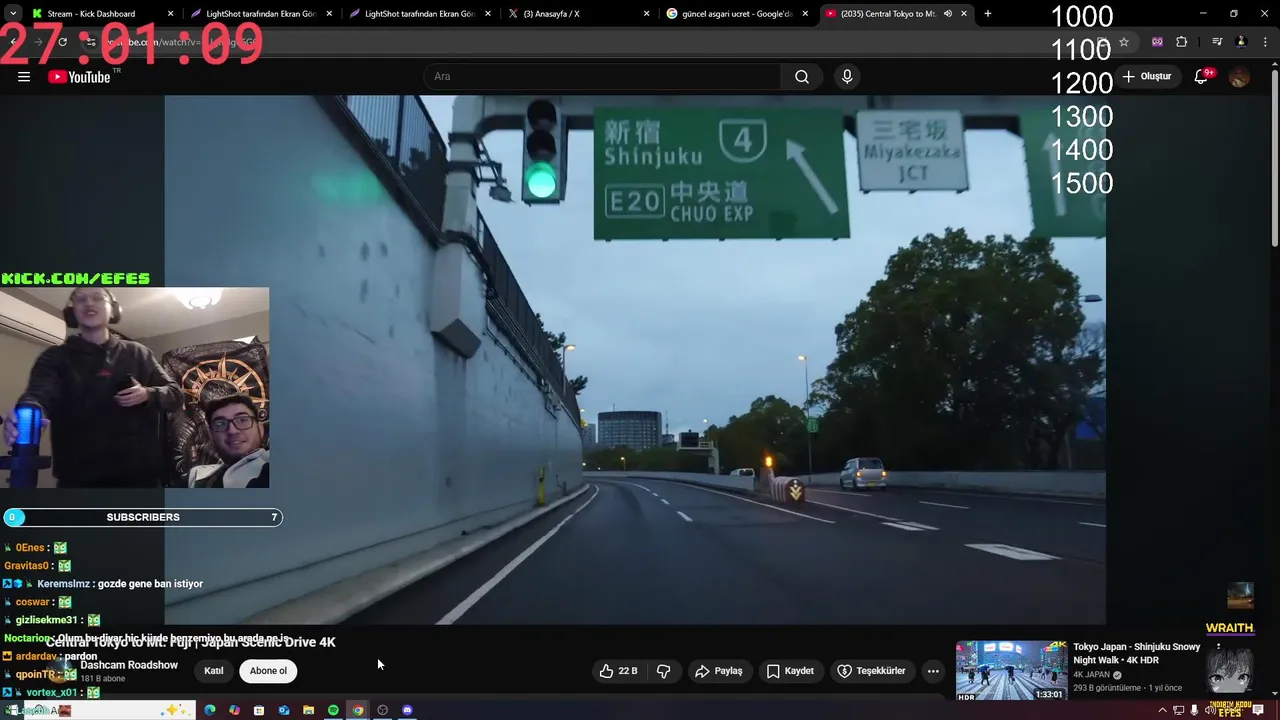Open the Oluştur create menu
The image size is (1280, 720).
[1147, 77]
